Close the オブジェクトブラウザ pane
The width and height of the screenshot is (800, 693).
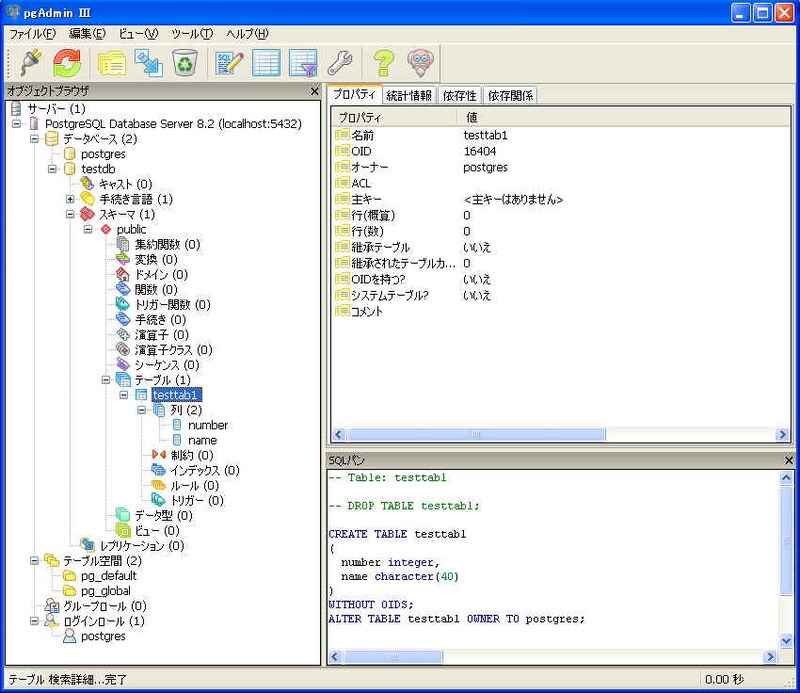(314, 91)
